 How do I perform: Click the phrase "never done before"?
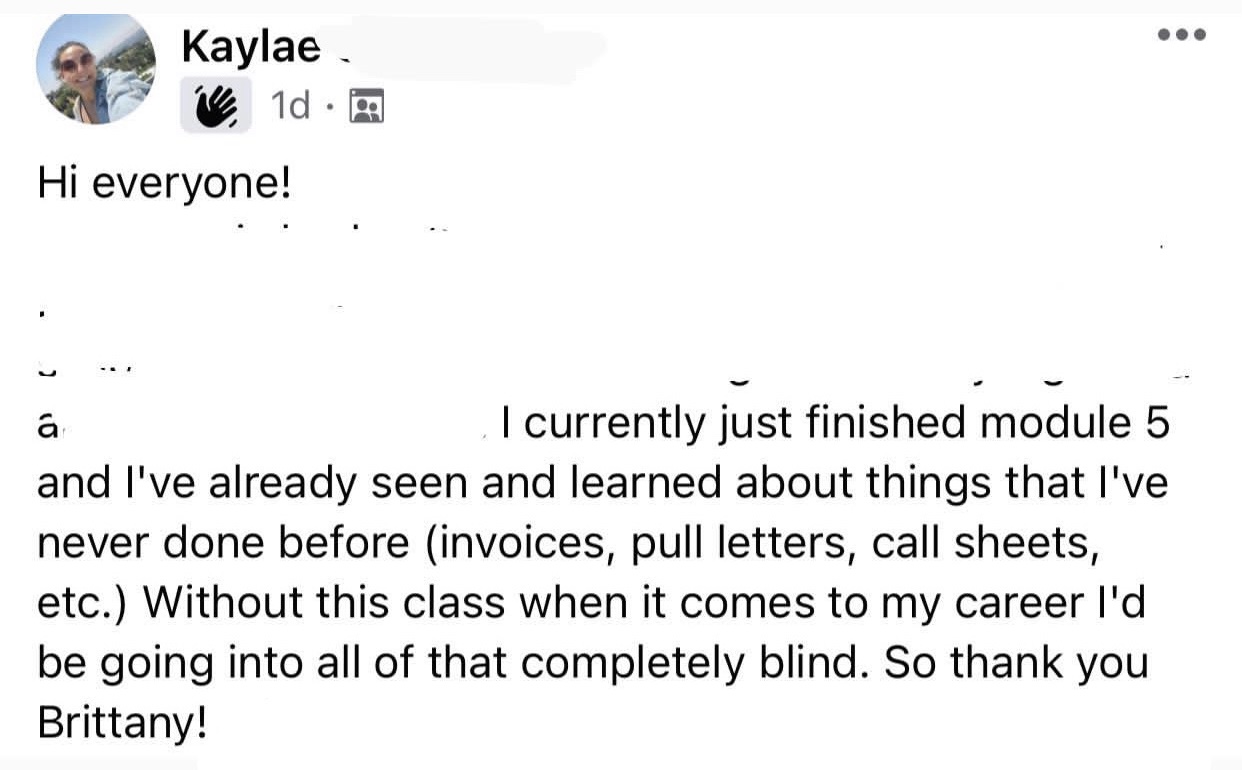pos(224,543)
